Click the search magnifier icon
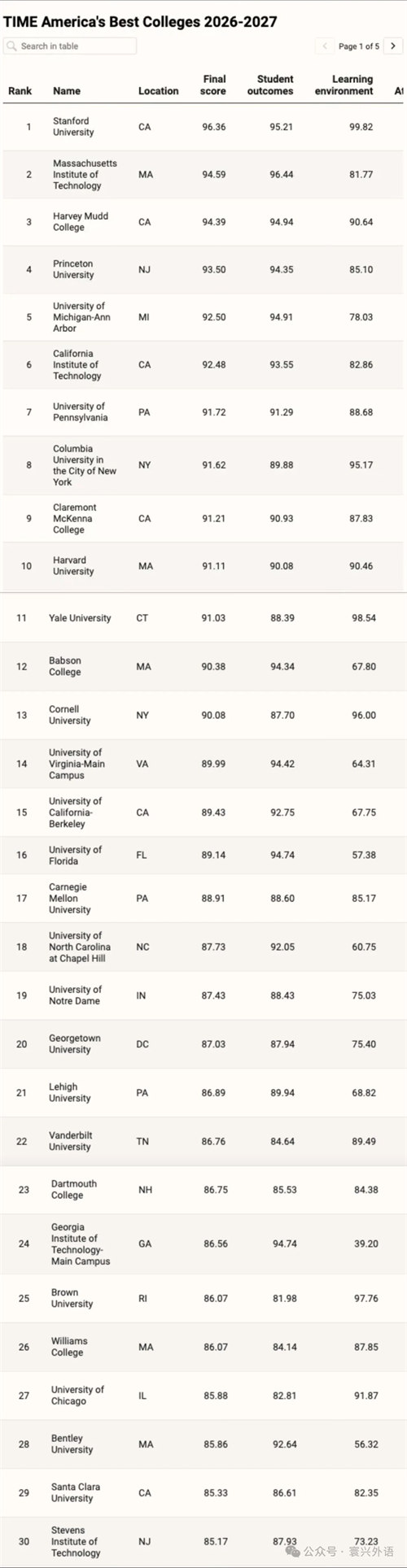Viewport: 407px width, 1568px height. pyautogui.click(x=11, y=46)
